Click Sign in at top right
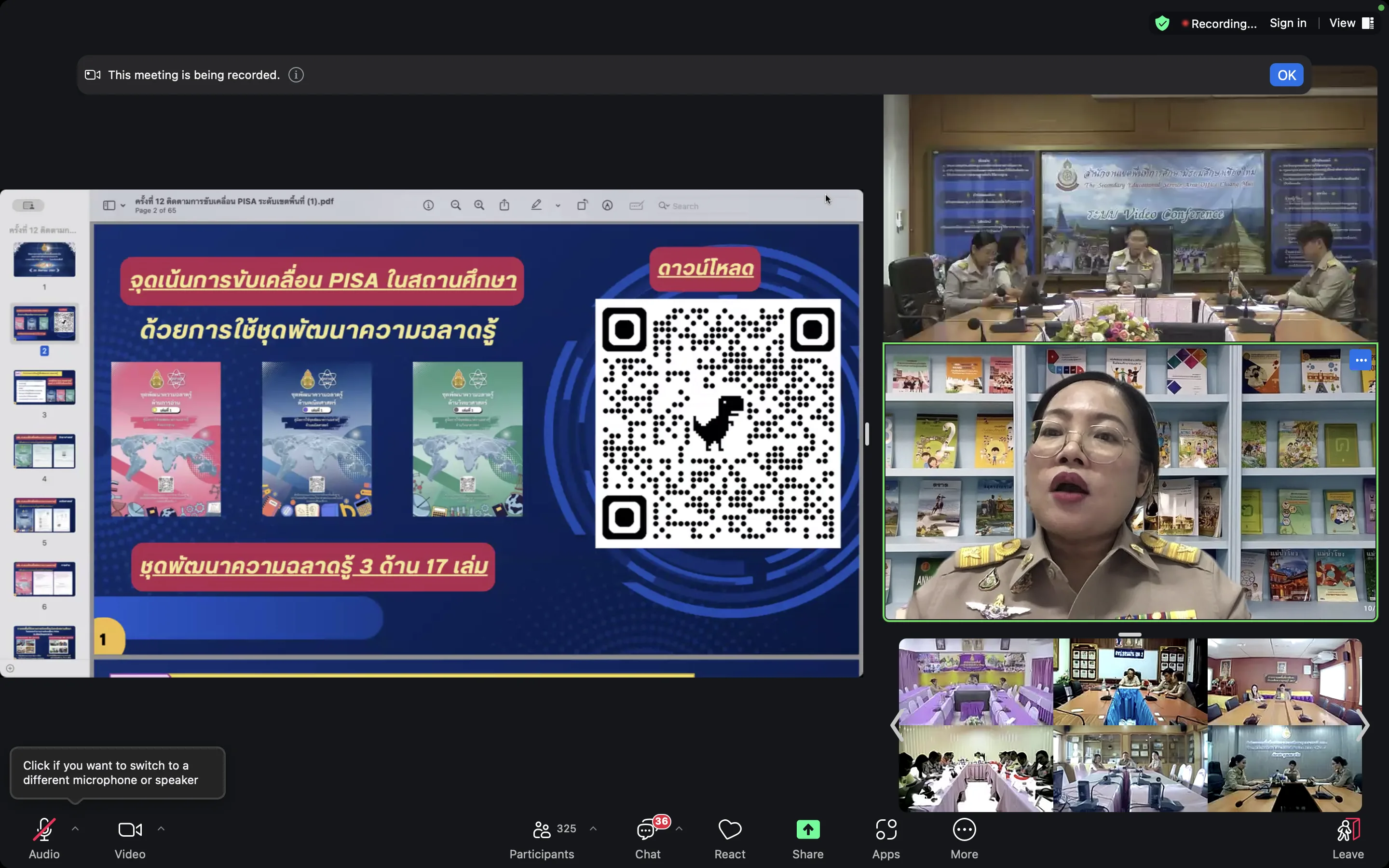This screenshot has height=868, width=1389. point(1288,23)
